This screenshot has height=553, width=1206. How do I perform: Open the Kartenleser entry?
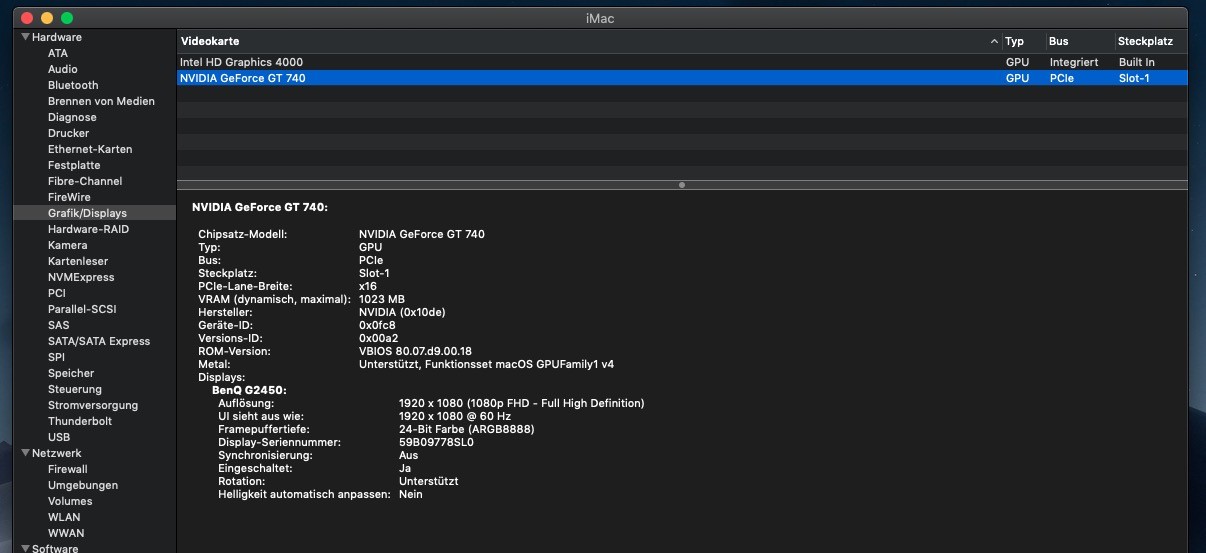78,261
